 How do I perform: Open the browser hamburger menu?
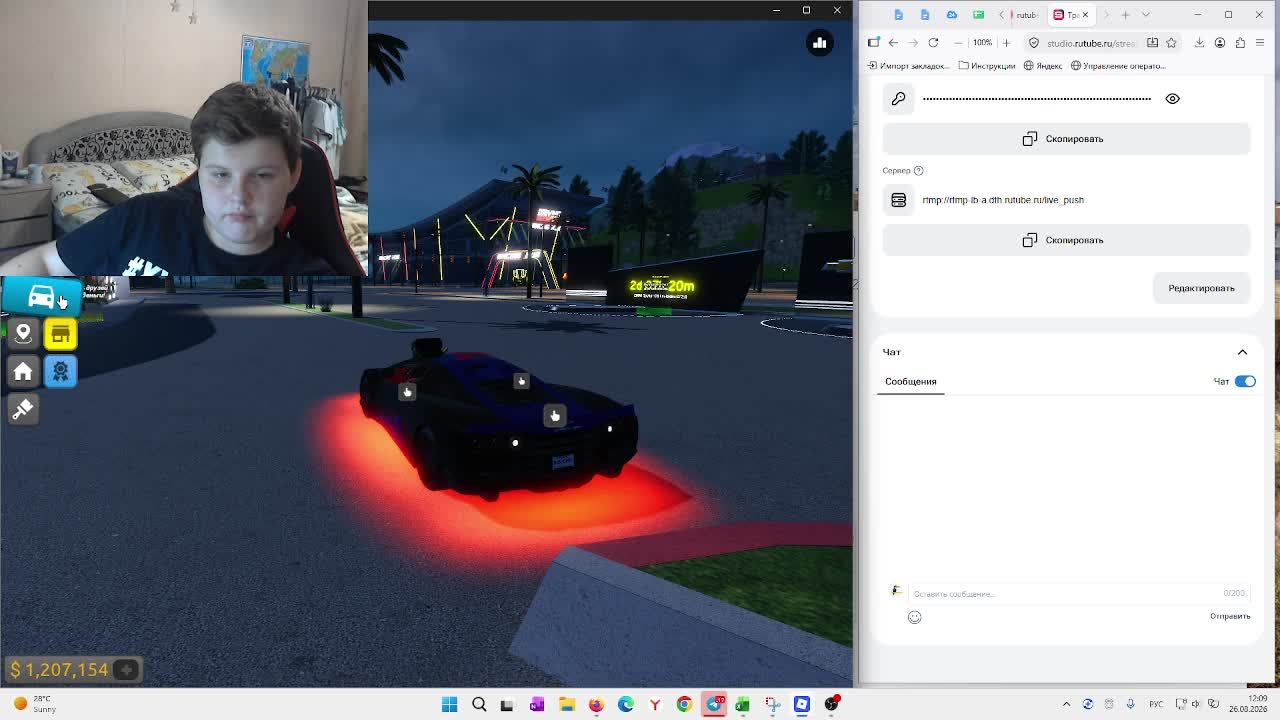(1261, 43)
